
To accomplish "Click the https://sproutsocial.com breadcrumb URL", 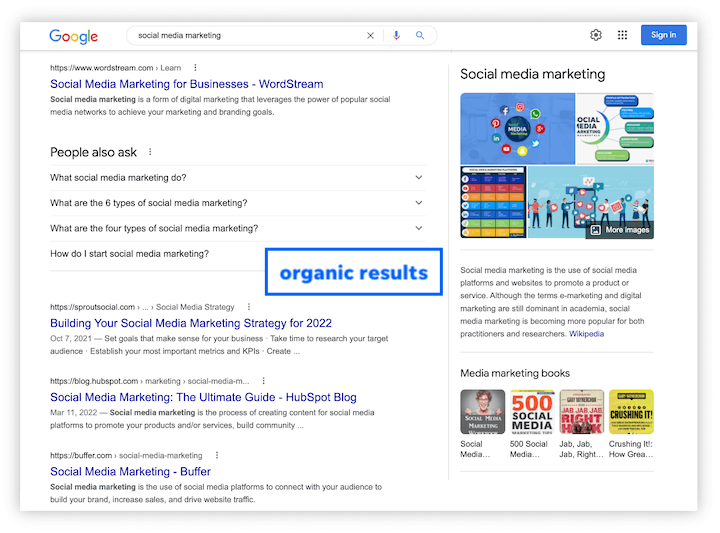I will pyautogui.click(x=142, y=307).
